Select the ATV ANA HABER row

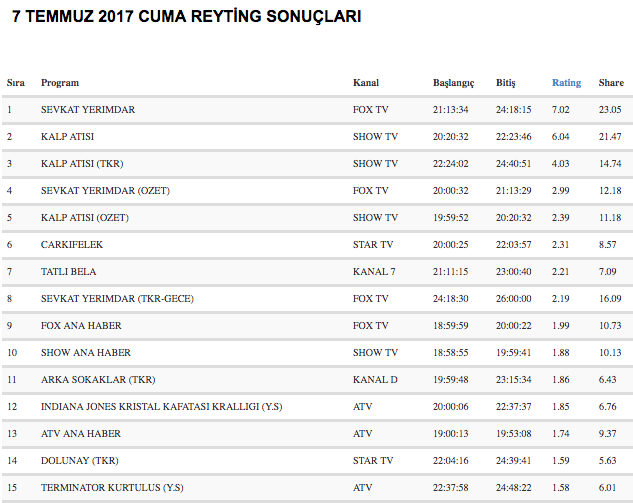pos(81,434)
